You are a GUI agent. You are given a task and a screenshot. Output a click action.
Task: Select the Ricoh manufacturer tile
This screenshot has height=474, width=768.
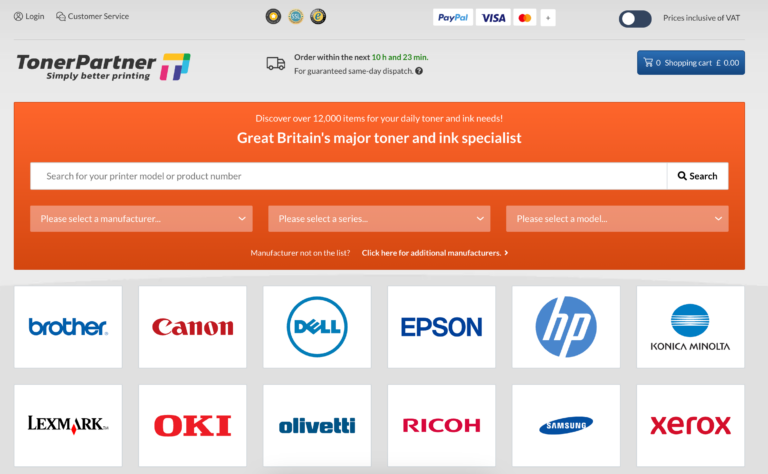(x=441, y=426)
